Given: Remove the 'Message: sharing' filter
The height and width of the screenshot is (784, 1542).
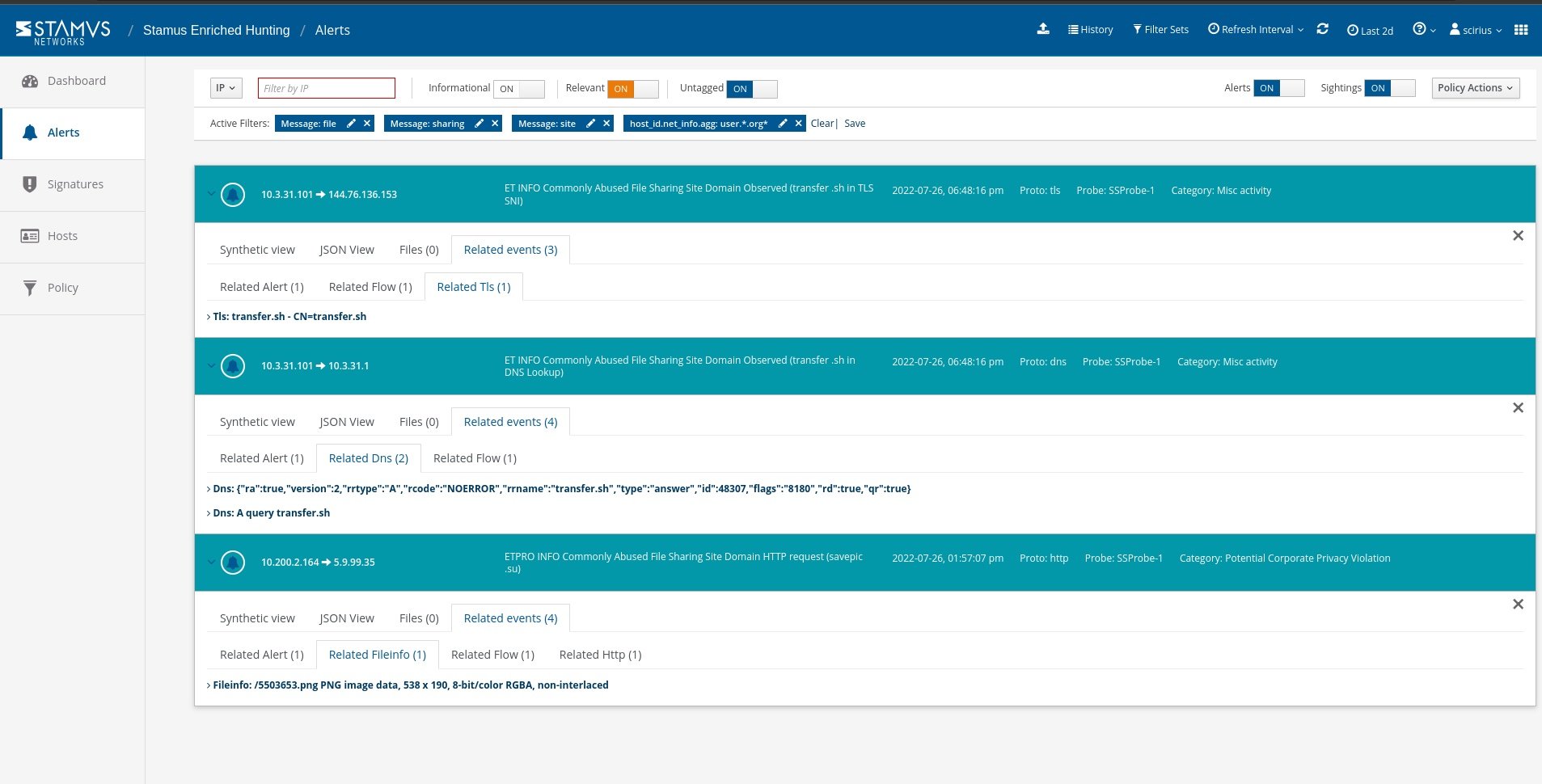Looking at the screenshot, I should (x=495, y=124).
